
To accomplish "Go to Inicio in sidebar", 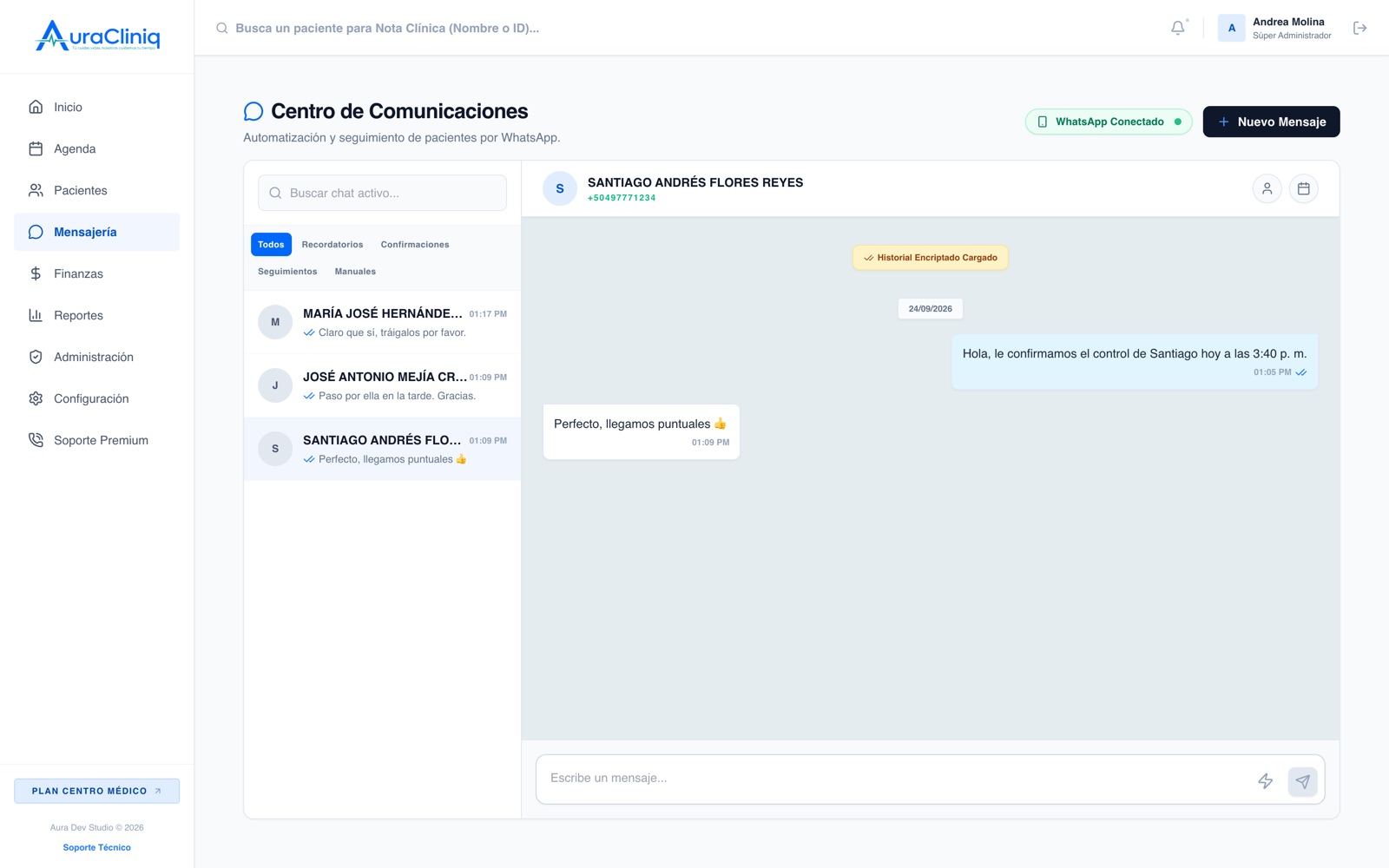I will click(97, 107).
